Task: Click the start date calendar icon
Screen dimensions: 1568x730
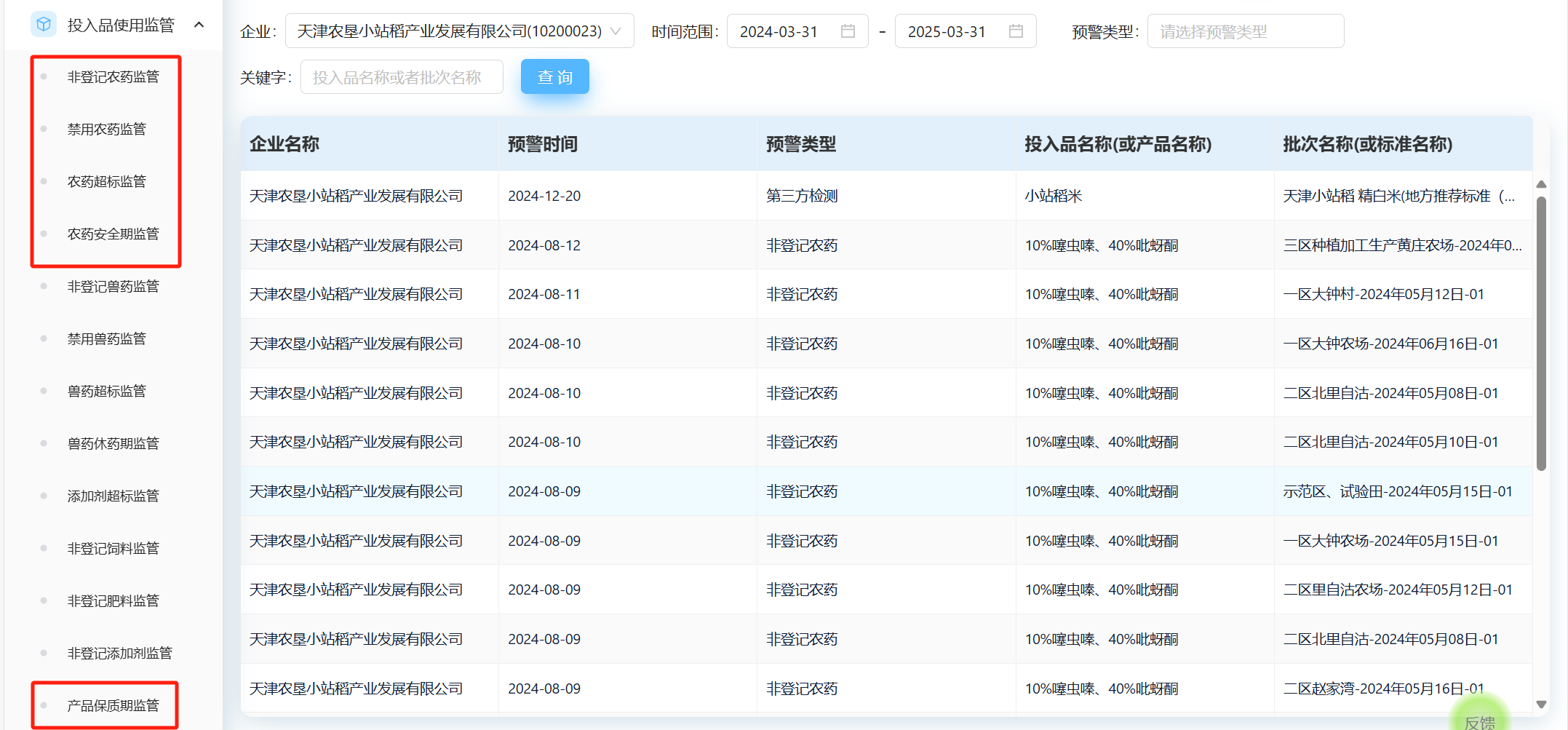Action: click(848, 31)
